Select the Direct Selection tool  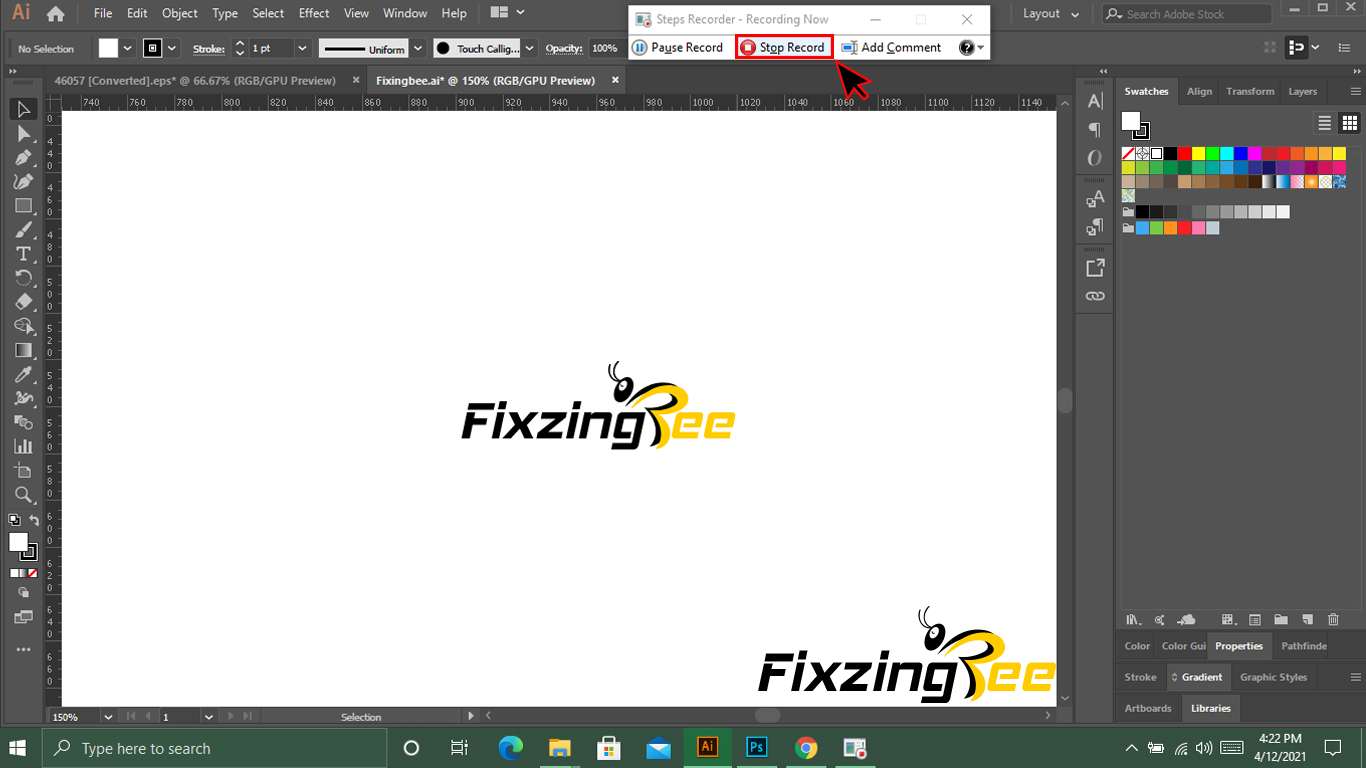pos(24,133)
